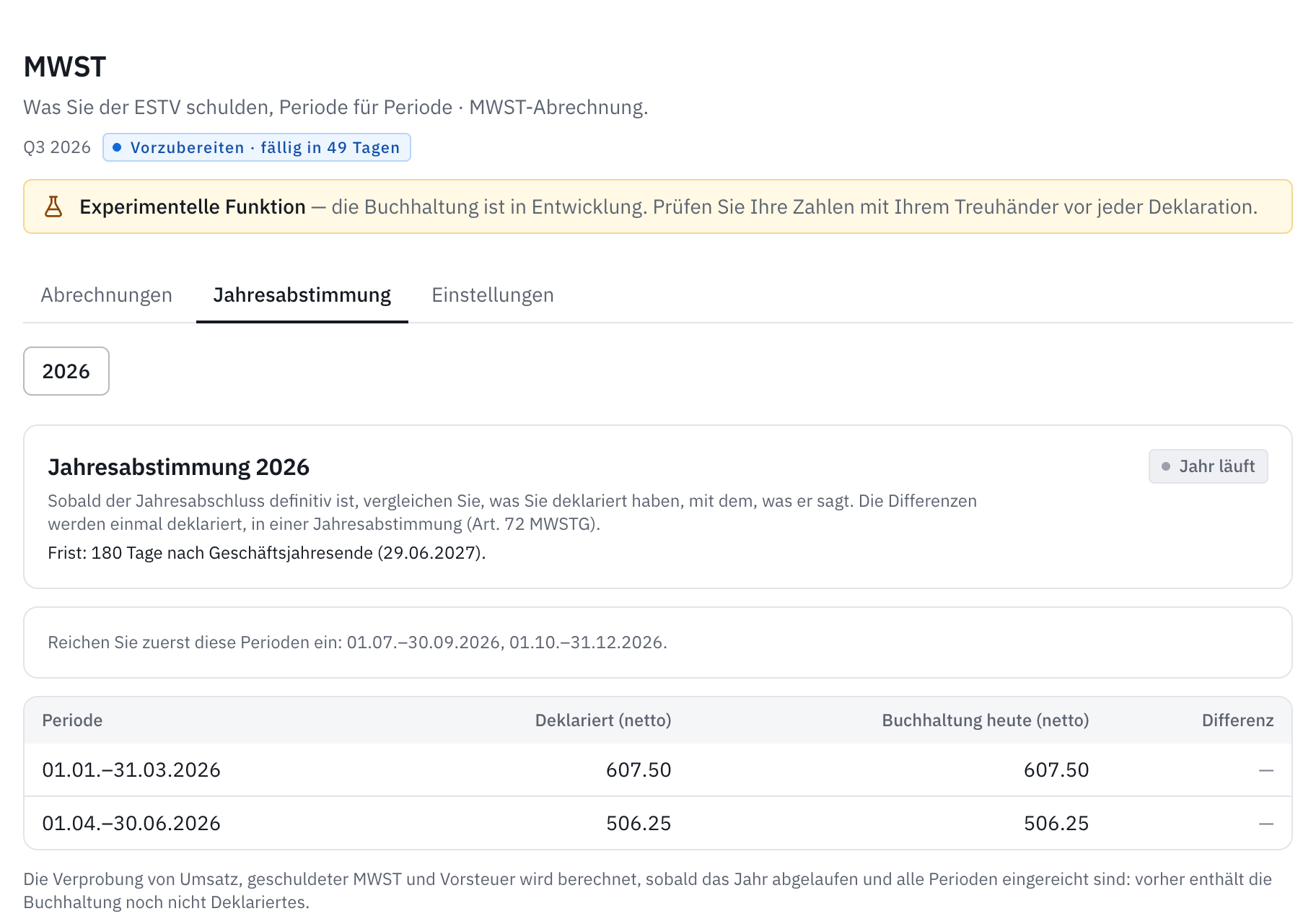Image resolution: width=1316 pixels, height=924 pixels.
Task: Click the Verprobung von Umsatz footnote
Action: (x=648, y=891)
